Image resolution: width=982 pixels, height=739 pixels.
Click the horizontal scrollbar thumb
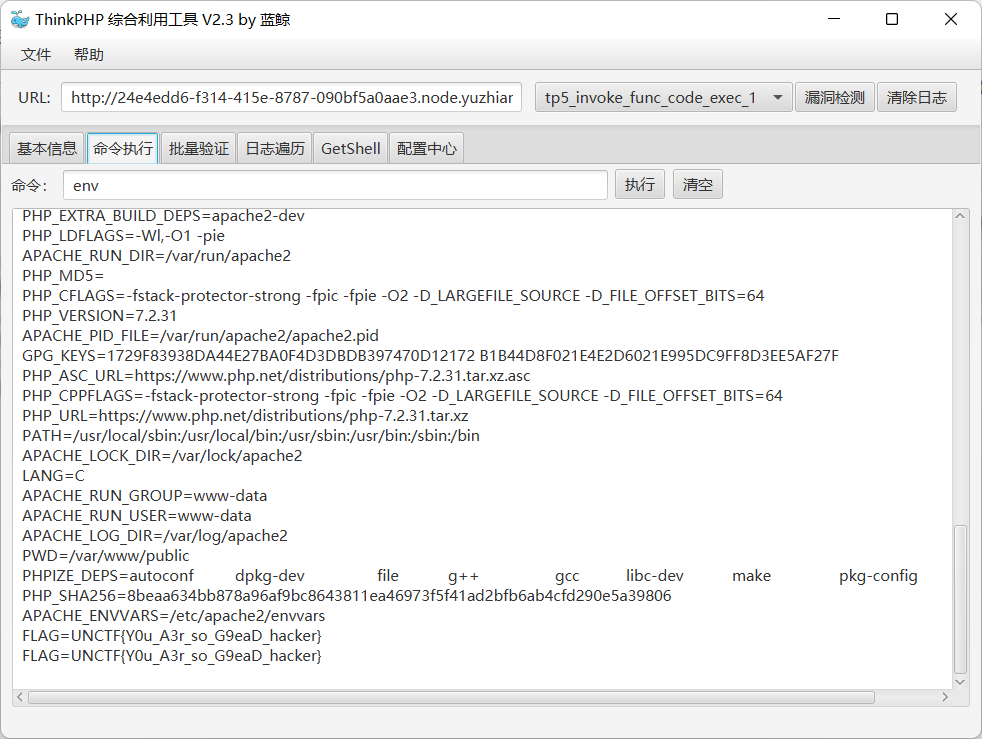click(451, 697)
